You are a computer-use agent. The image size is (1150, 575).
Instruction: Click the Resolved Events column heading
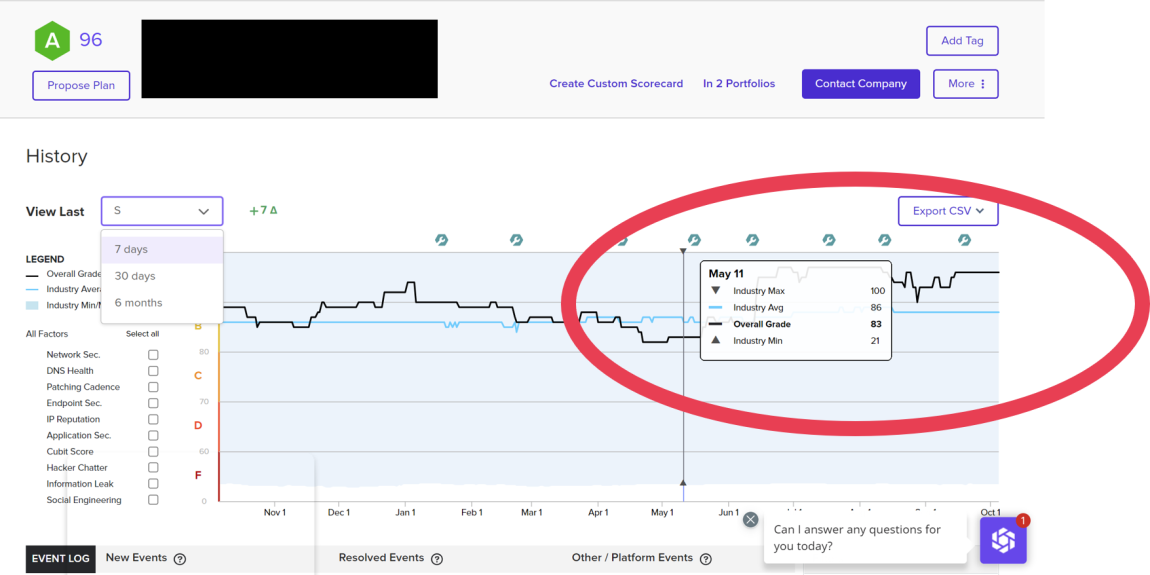coord(381,557)
